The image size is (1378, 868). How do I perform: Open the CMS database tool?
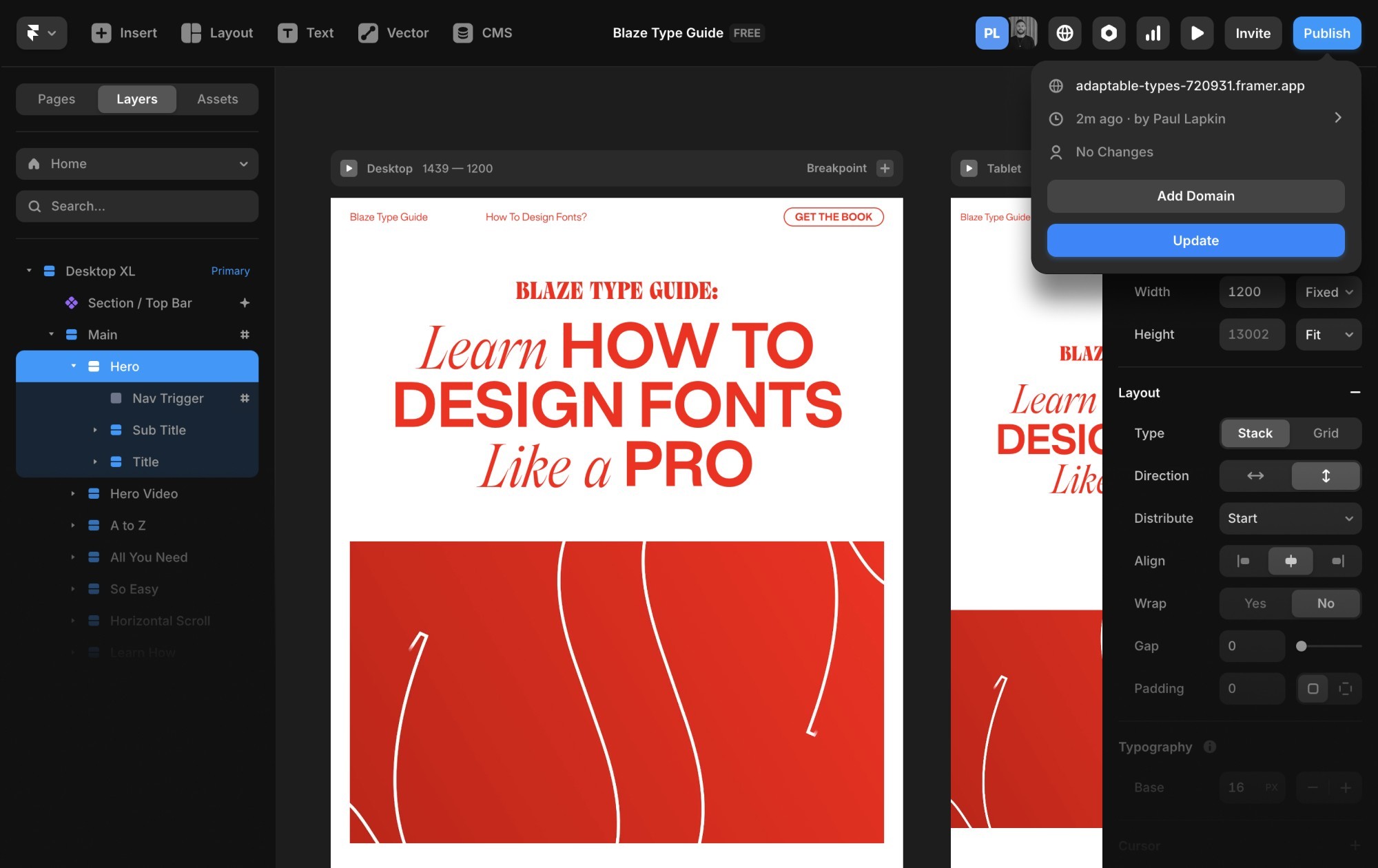click(x=482, y=33)
